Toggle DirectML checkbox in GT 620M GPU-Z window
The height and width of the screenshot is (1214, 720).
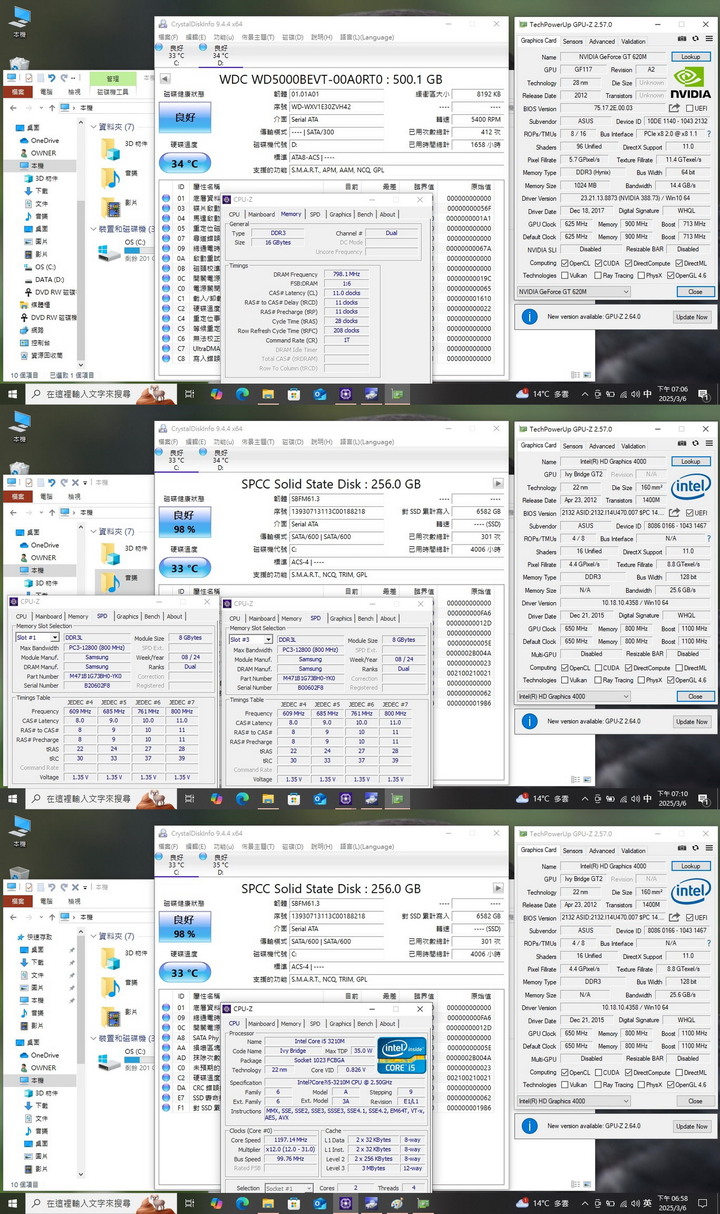pos(680,263)
